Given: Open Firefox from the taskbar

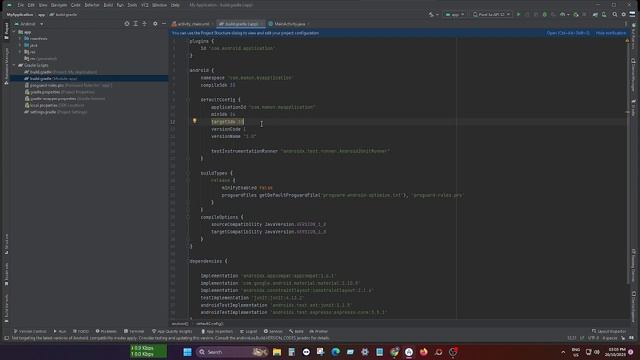Looking at the screenshot, I should click(424, 352).
